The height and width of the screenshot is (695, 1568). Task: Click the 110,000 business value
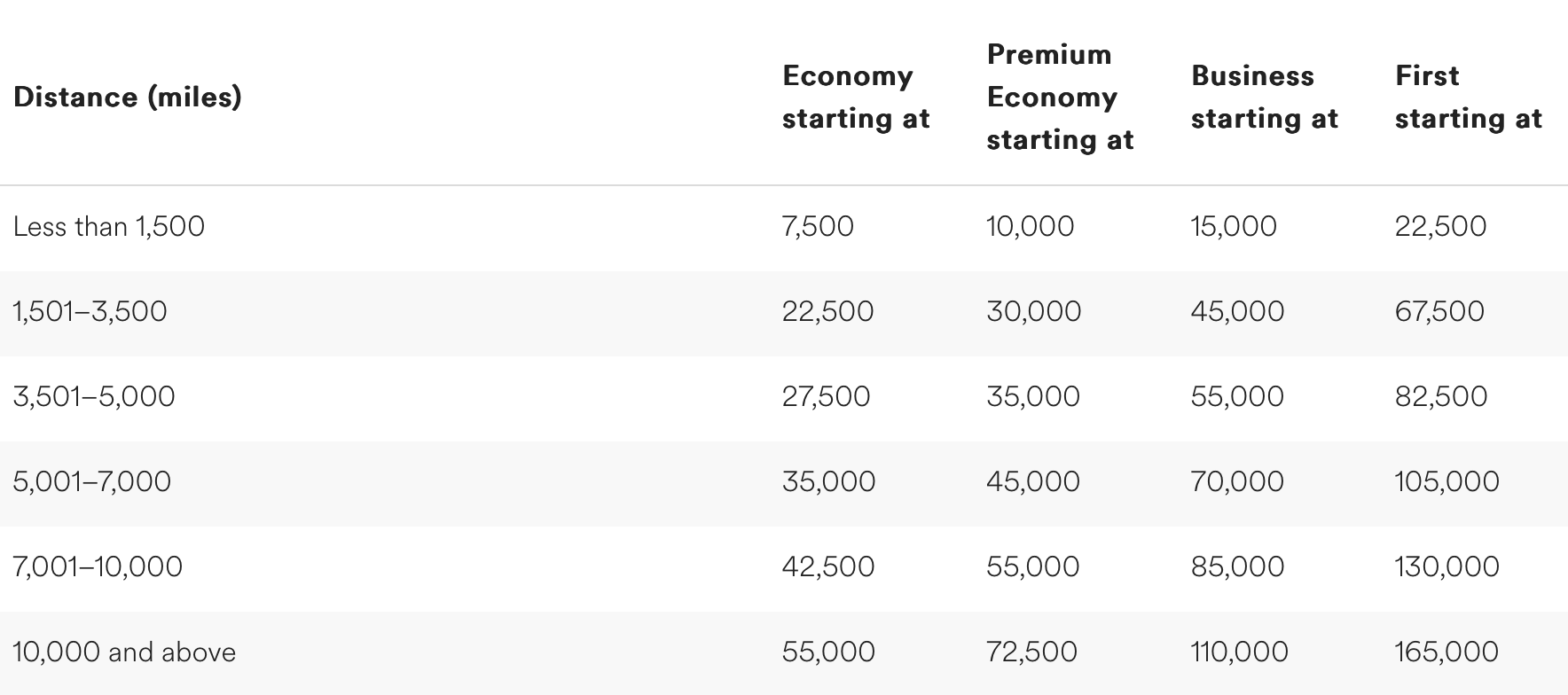point(1240,652)
